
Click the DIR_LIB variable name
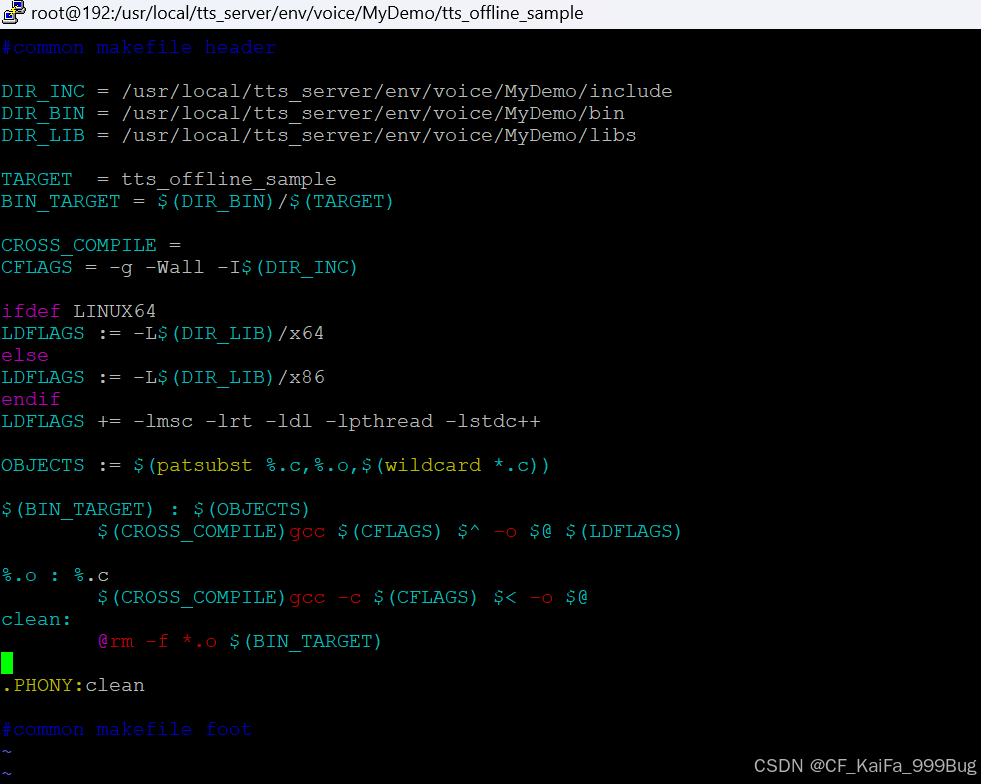pyautogui.click(x=43, y=136)
